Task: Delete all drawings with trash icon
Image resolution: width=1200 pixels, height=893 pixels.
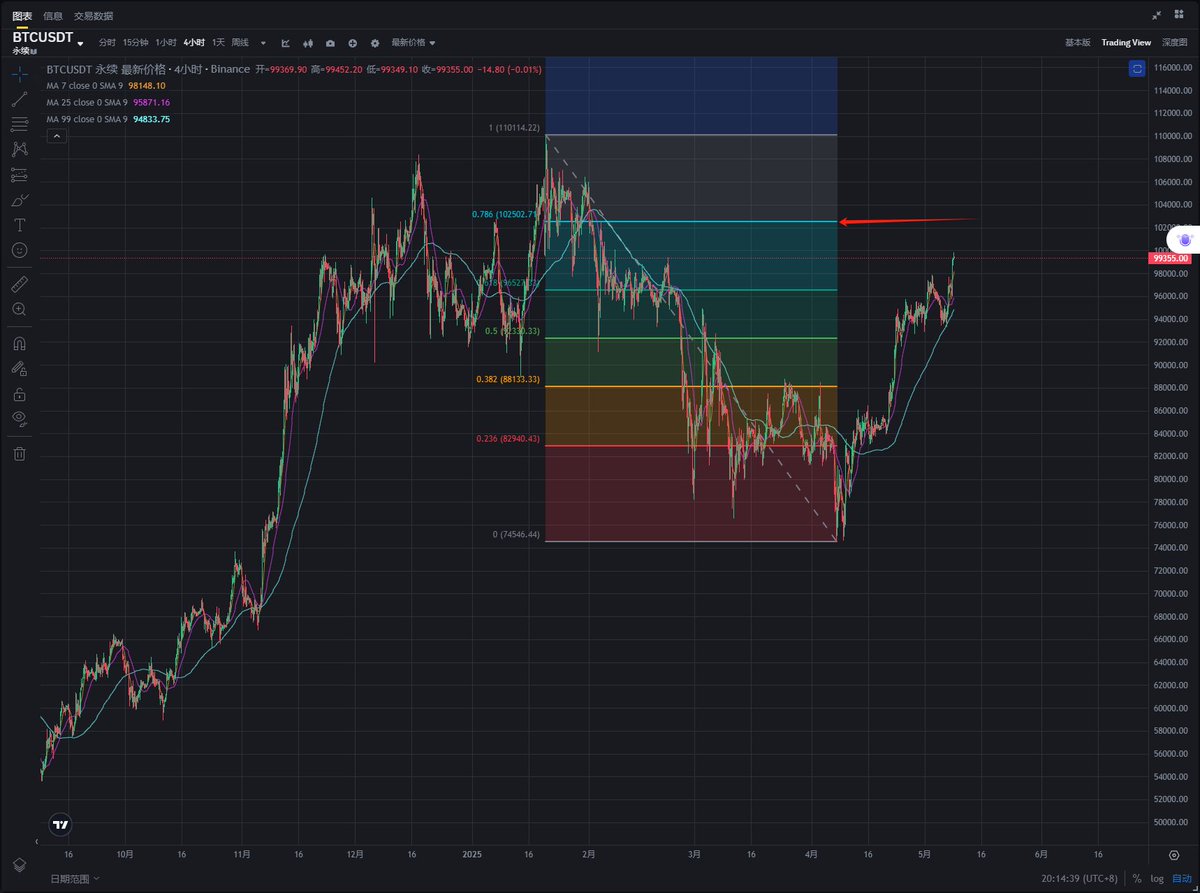Action: pos(20,454)
